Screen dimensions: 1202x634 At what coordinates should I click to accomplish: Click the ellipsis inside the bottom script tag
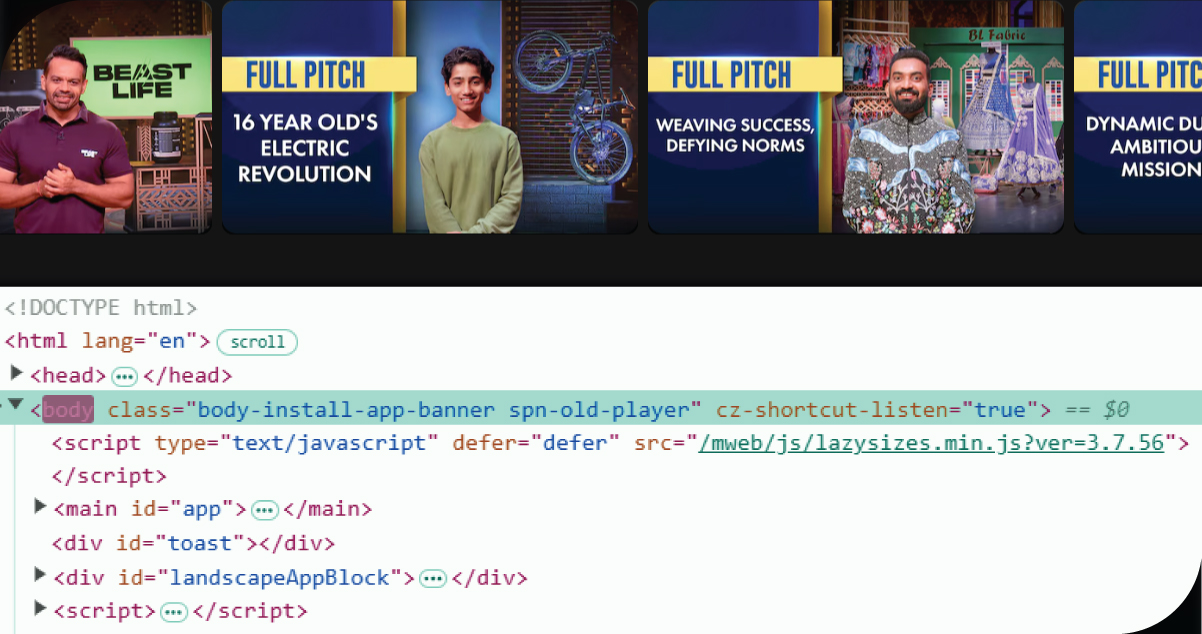point(173,611)
